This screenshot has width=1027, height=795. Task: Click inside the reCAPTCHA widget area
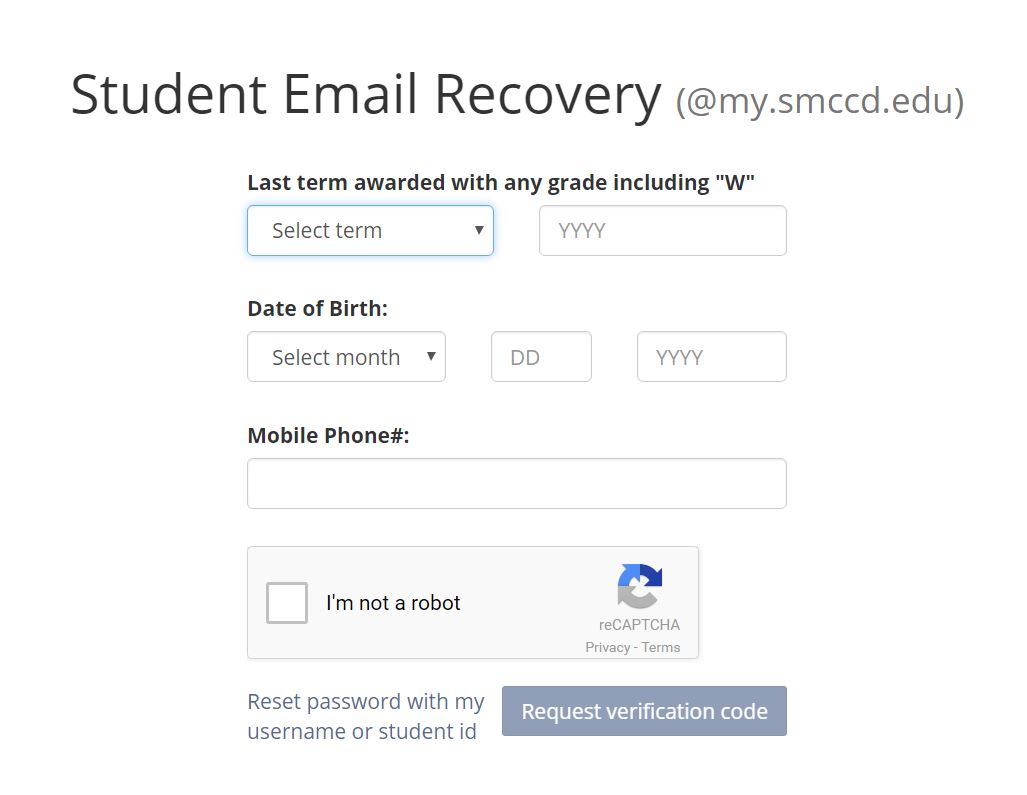coord(472,602)
